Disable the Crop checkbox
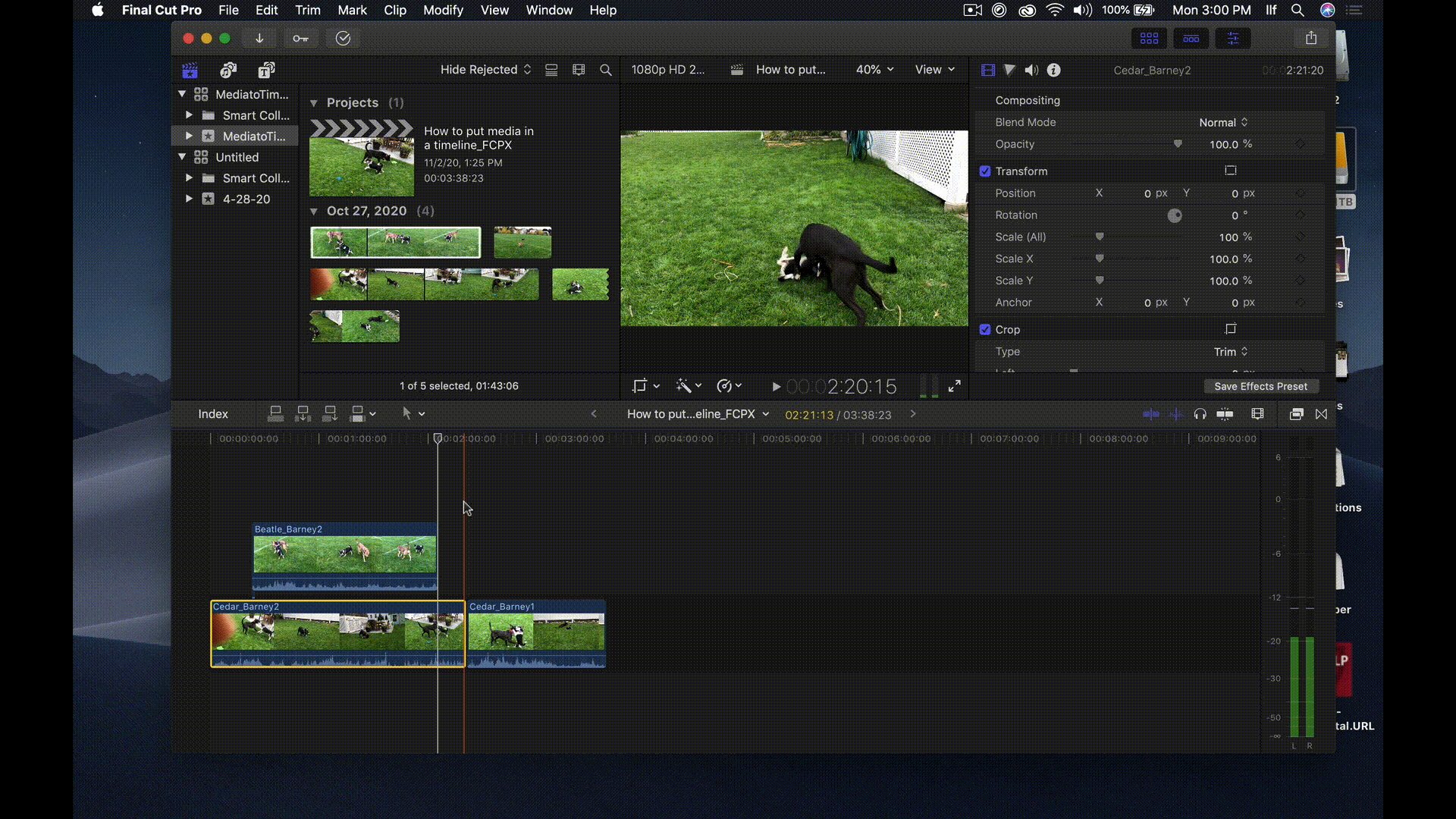Screen dimensions: 1456x819 pyautogui.click(x=985, y=330)
